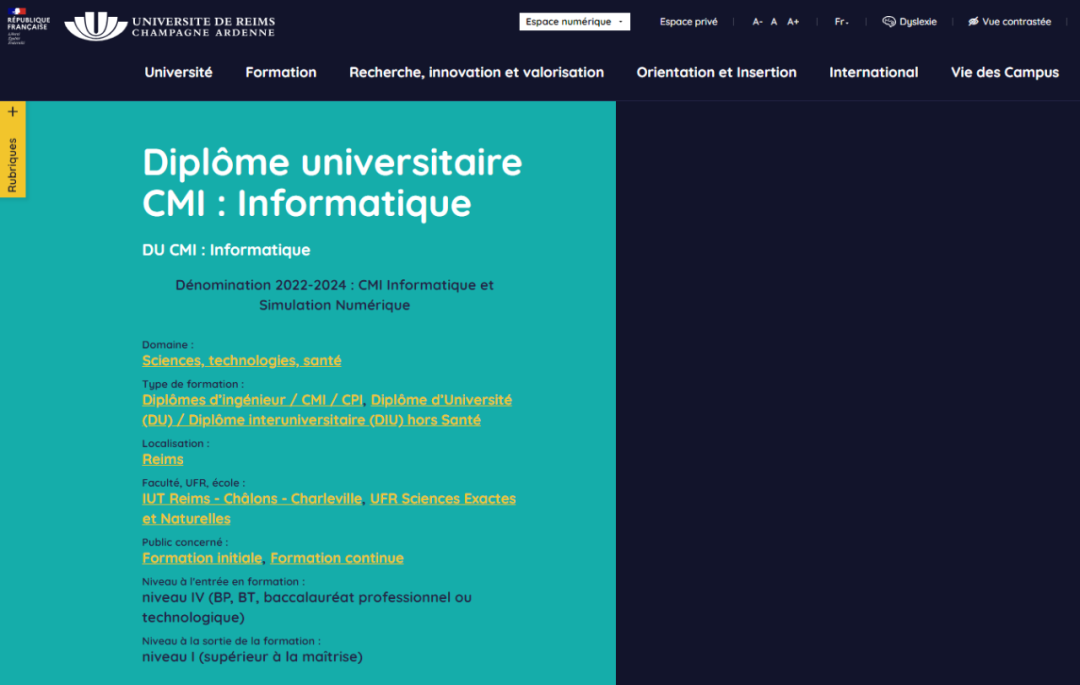Open the Fr language selector
Screen dimensions: 1080x685
pyautogui.click(x=841, y=21)
